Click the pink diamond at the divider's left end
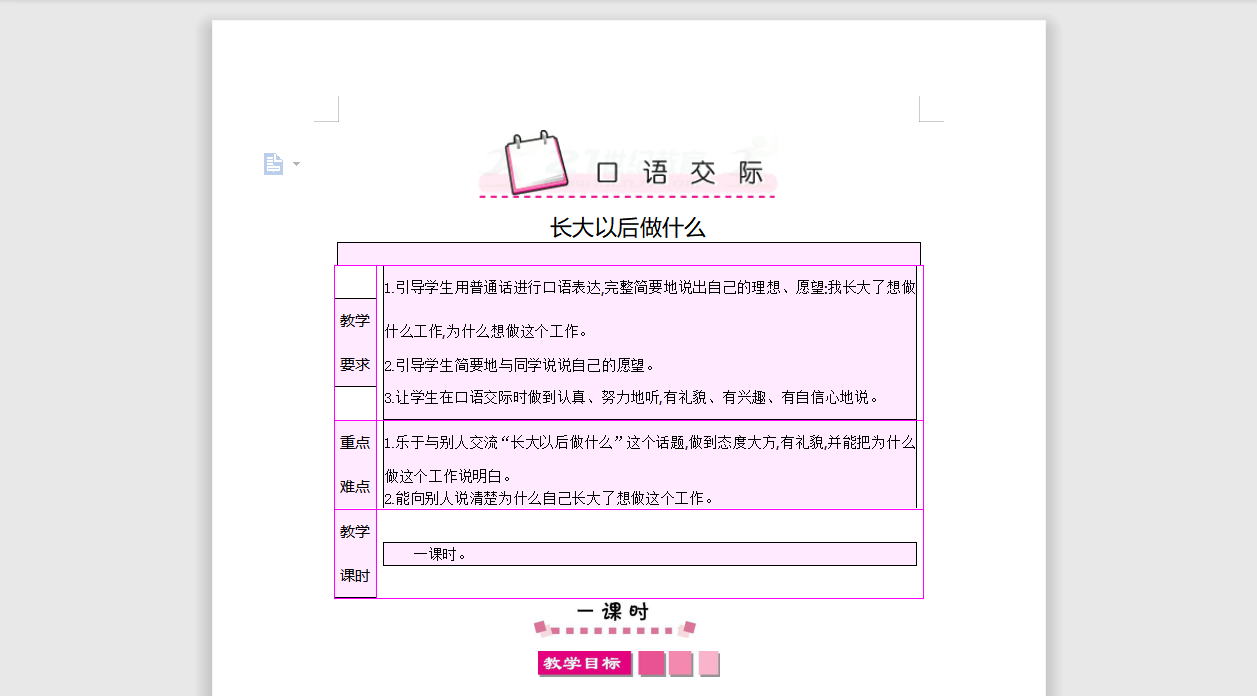 (541, 627)
